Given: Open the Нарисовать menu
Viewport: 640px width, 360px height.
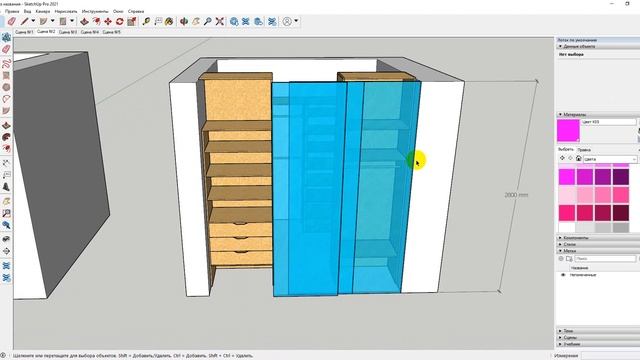Looking at the screenshot, I should (x=66, y=11).
